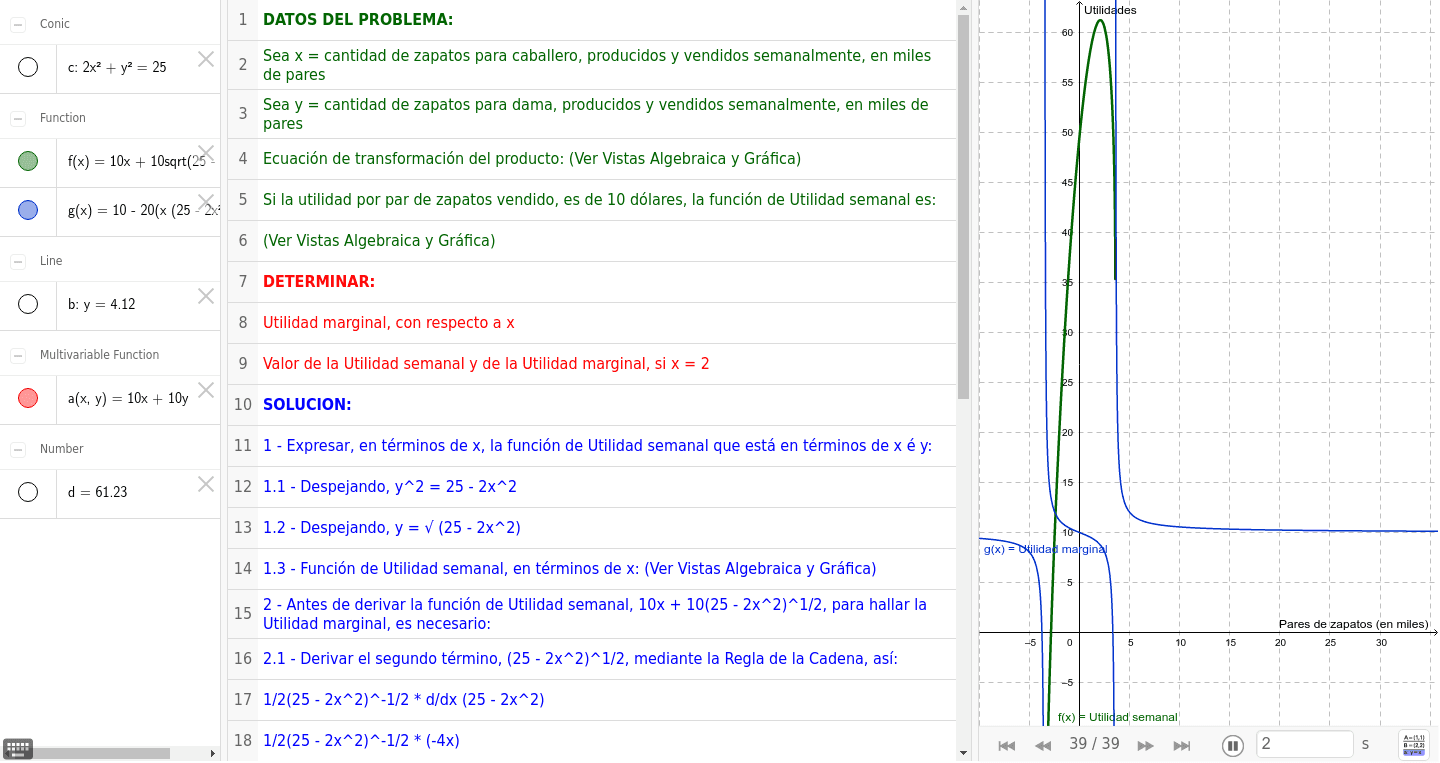Screen dimensions: 1440x763
Task: Click the DETERMINAR heading row
Action: coord(592,282)
